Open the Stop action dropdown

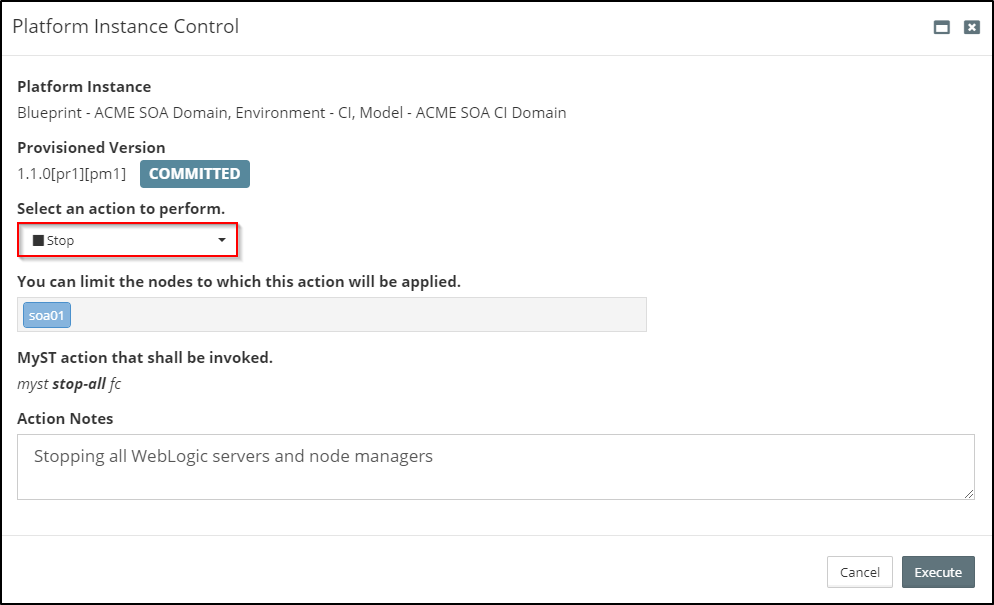[x=128, y=241]
